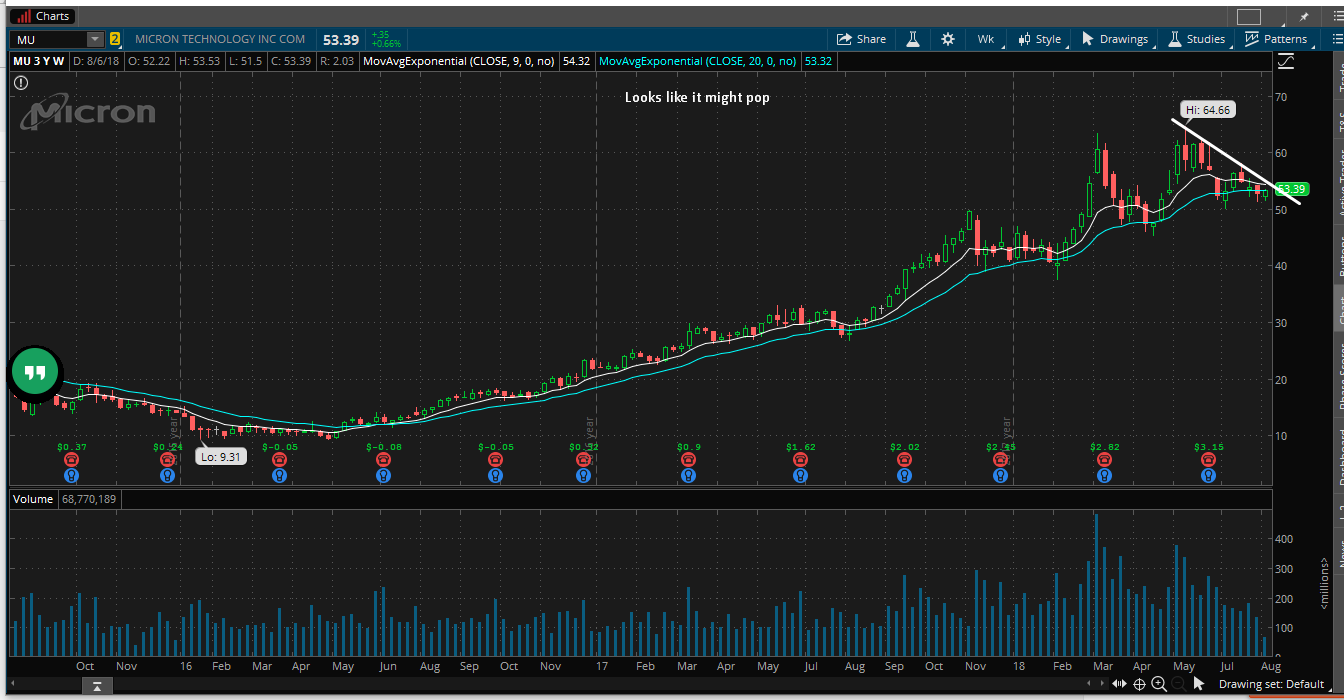1344x700 pixels.
Task: Click the 17 year marker on time axis
Action: (602, 666)
